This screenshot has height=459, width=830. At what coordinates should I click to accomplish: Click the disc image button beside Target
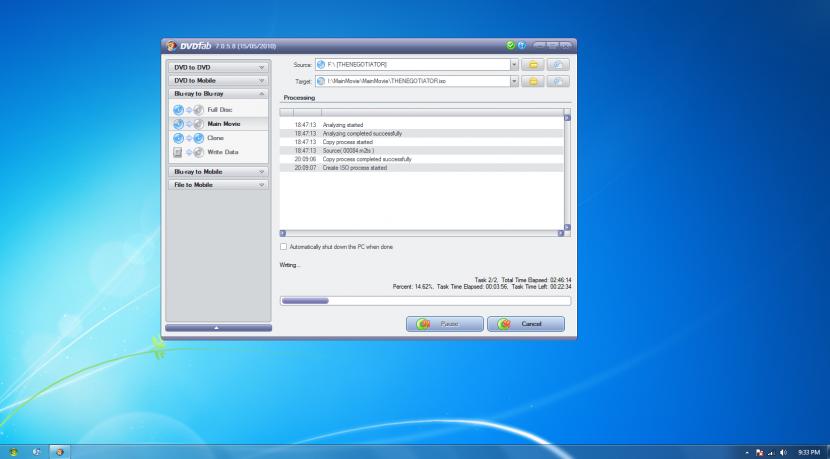click(558, 81)
